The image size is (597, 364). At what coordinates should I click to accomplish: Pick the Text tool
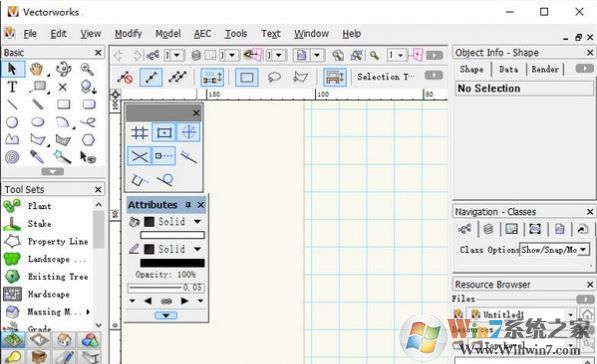pyautogui.click(x=12, y=87)
